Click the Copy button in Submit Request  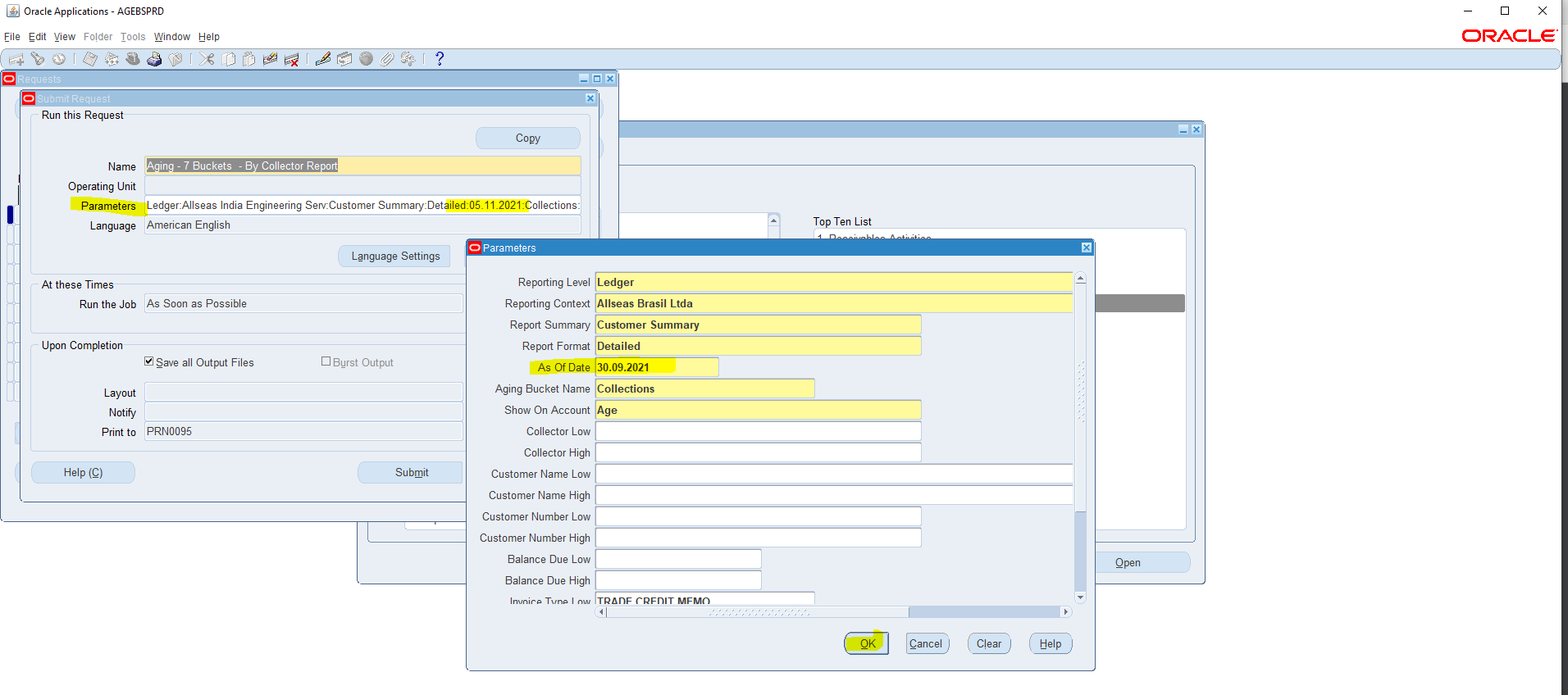(x=528, y=139)
